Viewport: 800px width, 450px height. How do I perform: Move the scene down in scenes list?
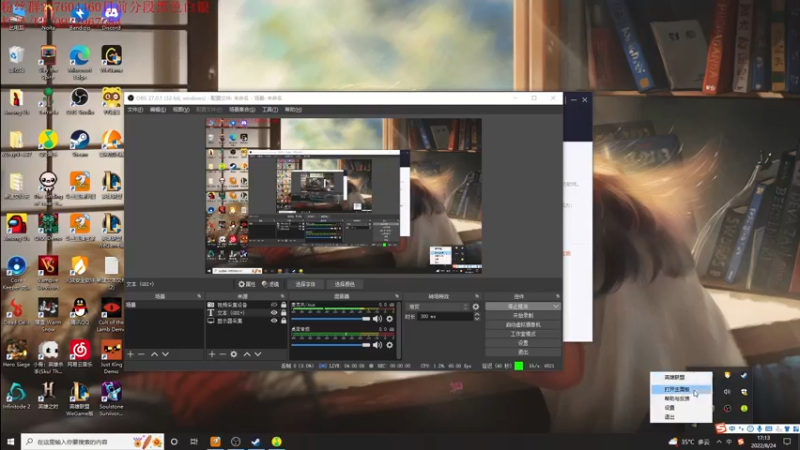coord(165,354)
